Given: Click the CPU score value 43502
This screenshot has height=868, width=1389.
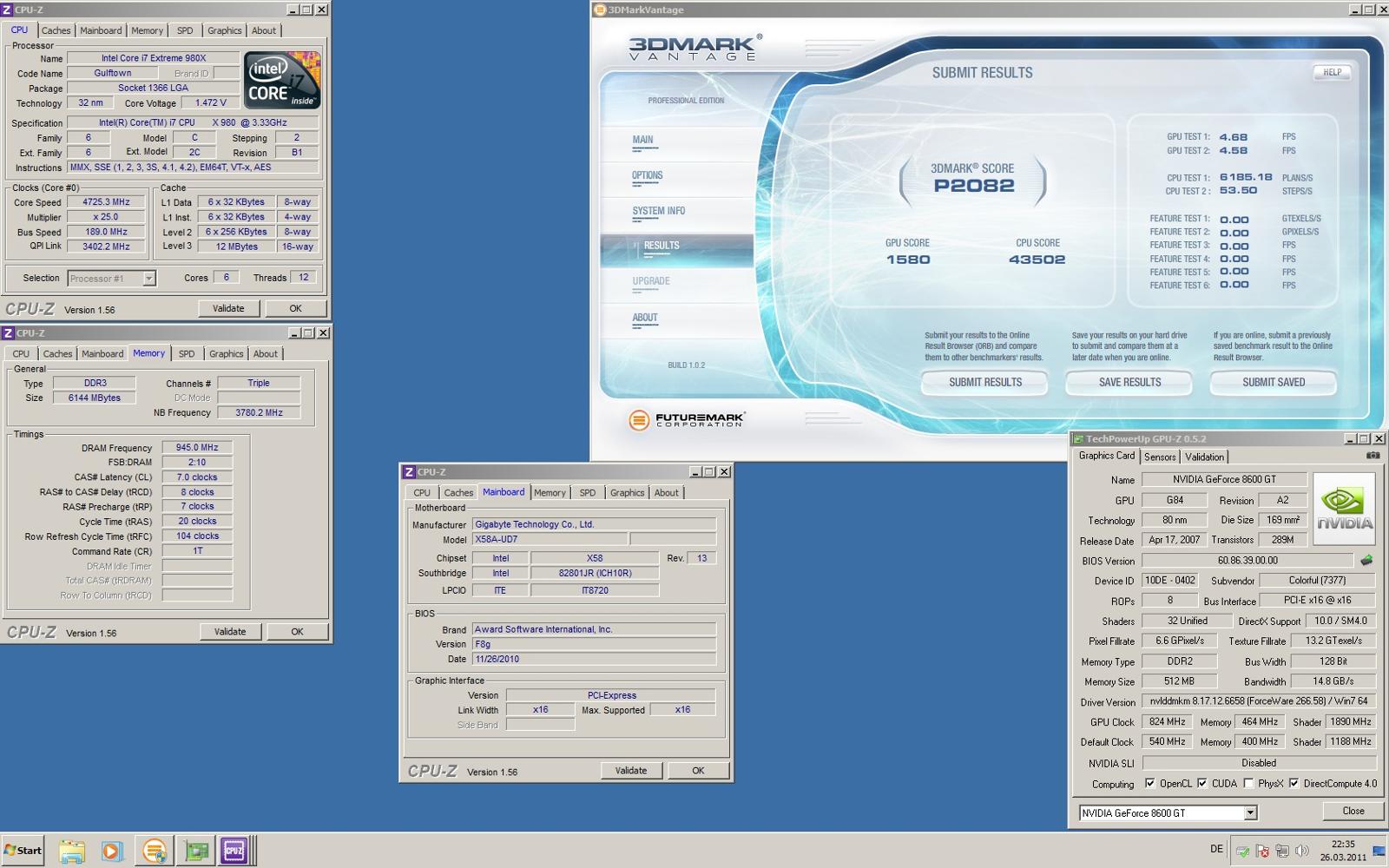Looking at the screenshot, I should pos(1037,260).
